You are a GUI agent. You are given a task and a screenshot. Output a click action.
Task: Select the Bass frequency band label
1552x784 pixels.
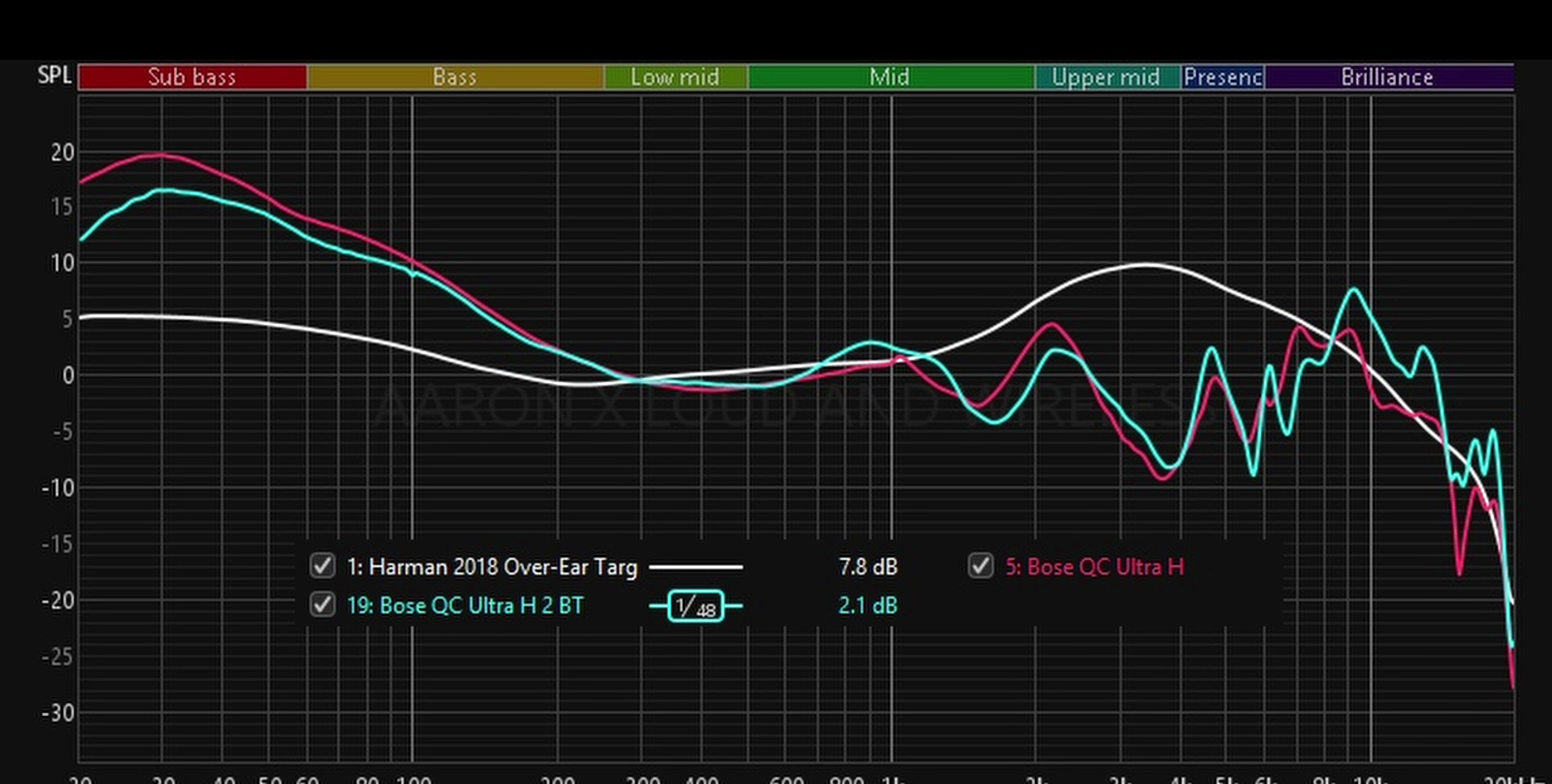(x=455, y=77)
